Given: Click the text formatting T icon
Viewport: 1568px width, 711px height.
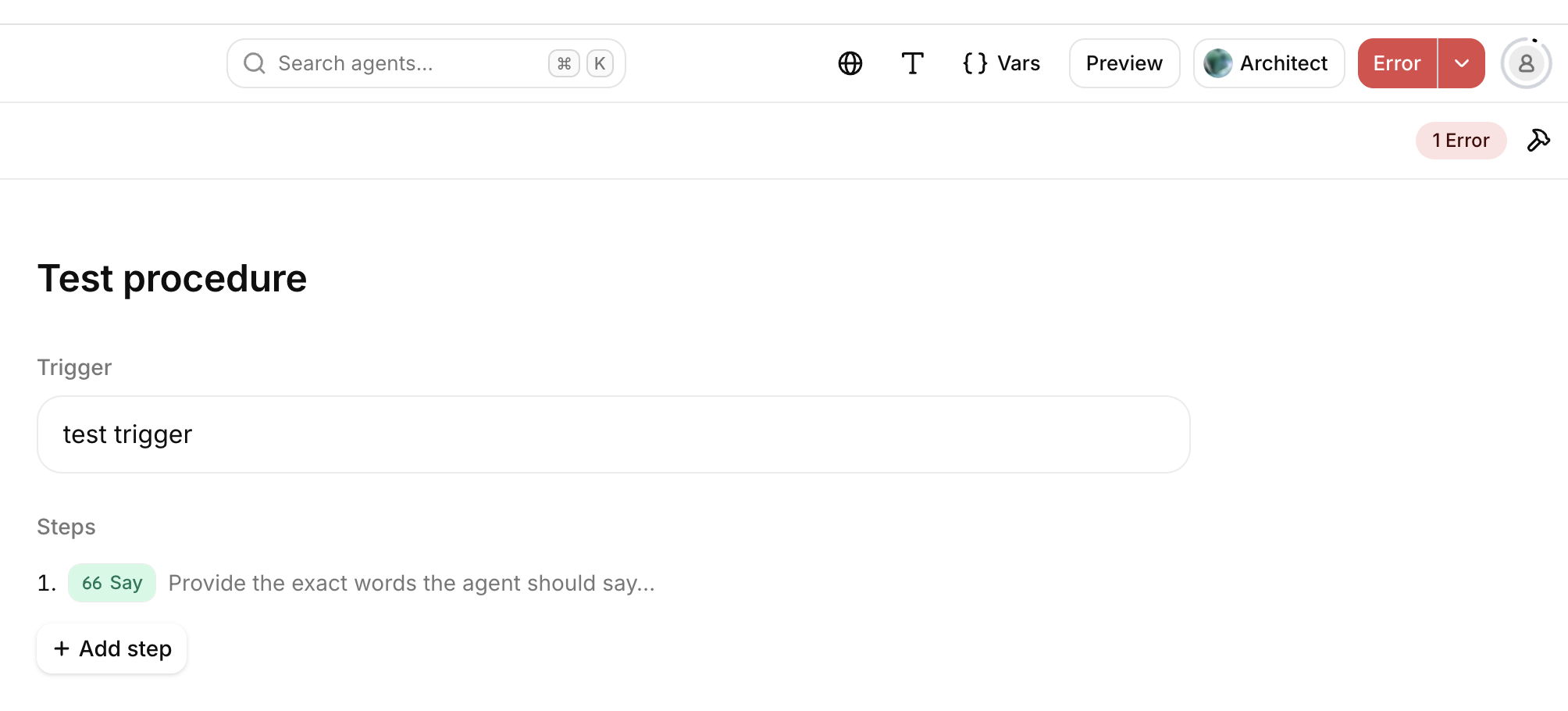Looking at the screenshot, I should [912, 63].
